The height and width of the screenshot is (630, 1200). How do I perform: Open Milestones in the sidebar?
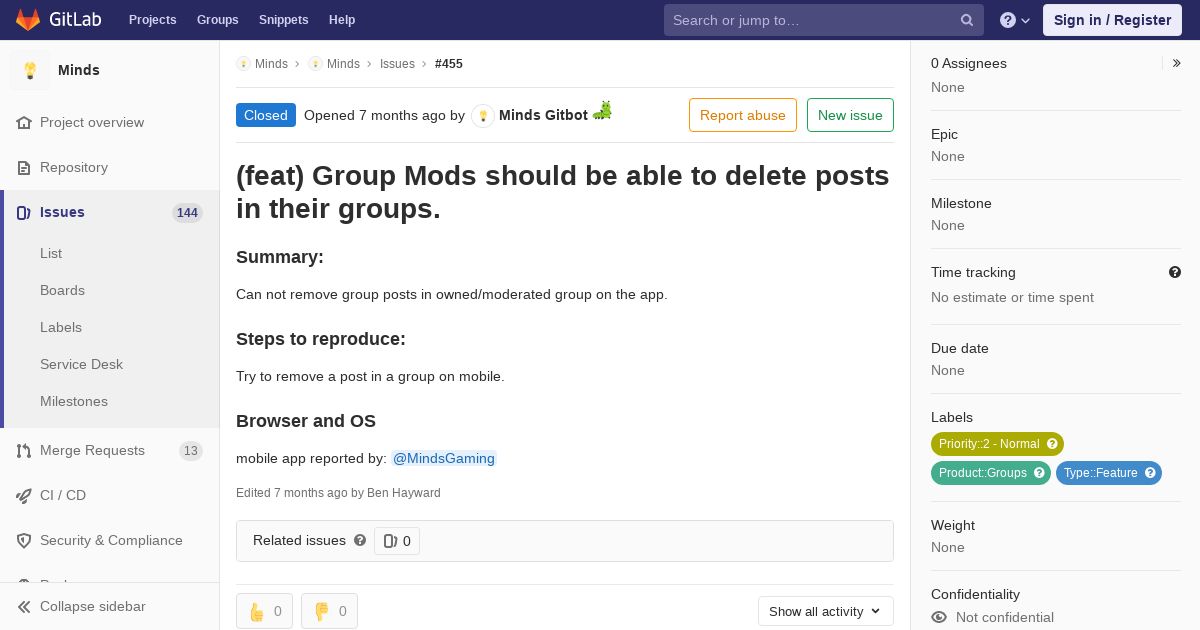(74, 402)
